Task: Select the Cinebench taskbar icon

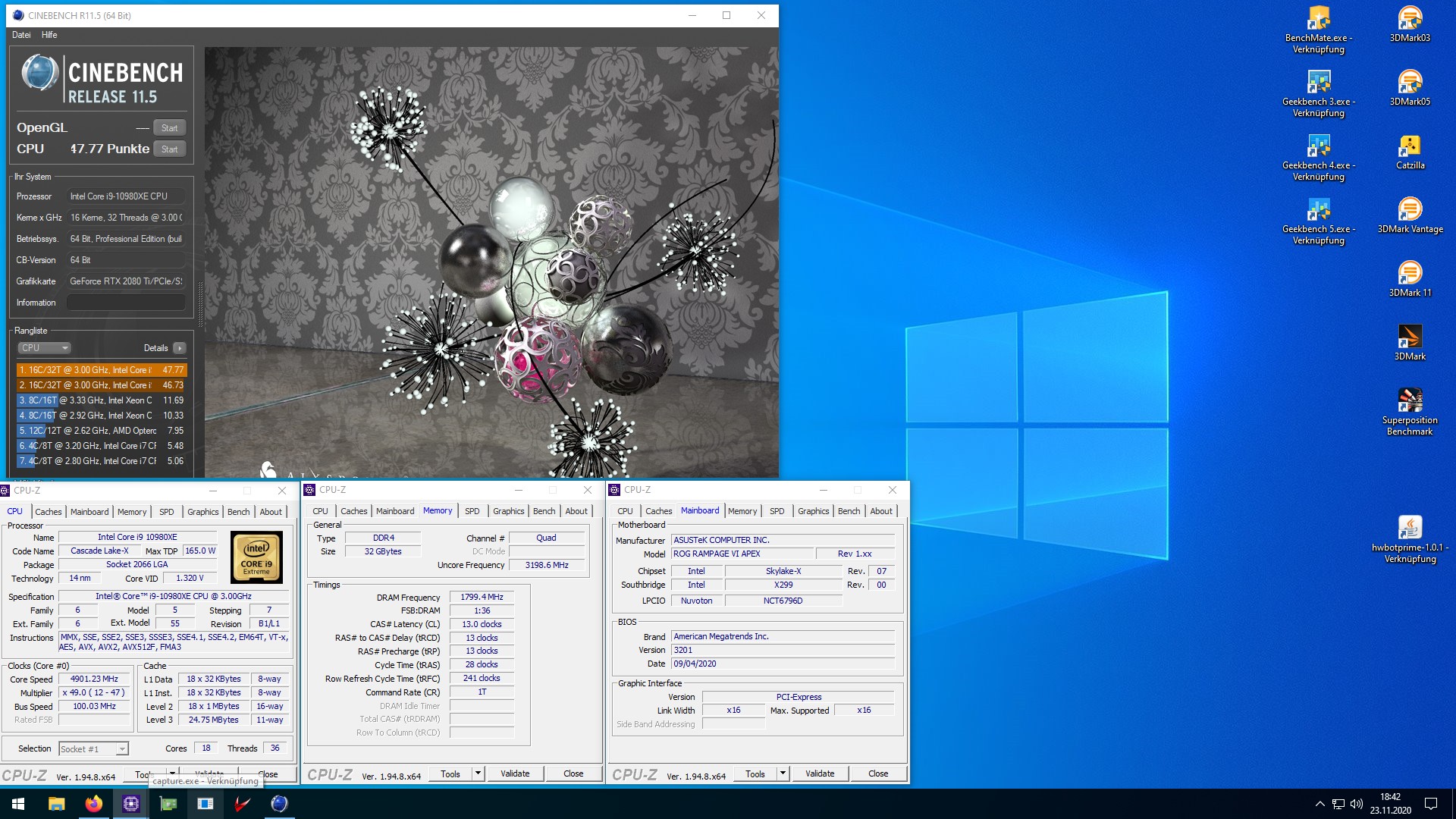Action: pyautogui.click(x=279, y=804)
